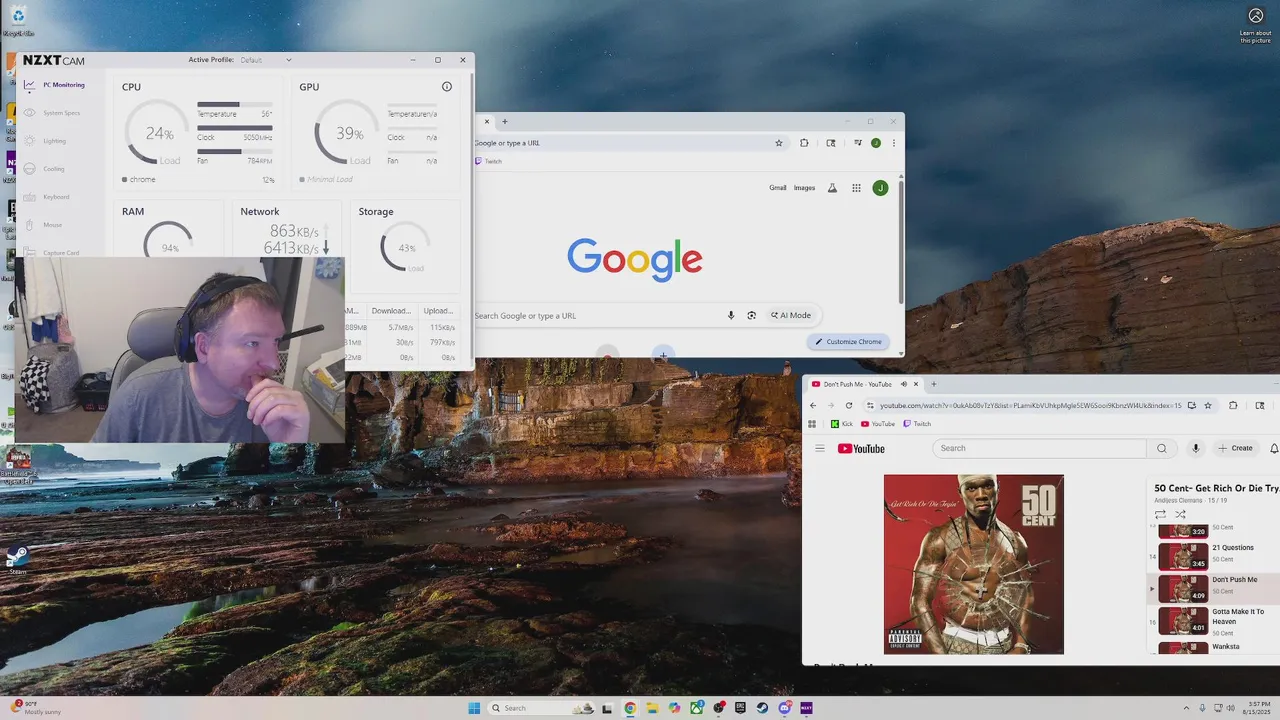Open the Gmail link
This screenshot has height=720, width=1280.
778,188
